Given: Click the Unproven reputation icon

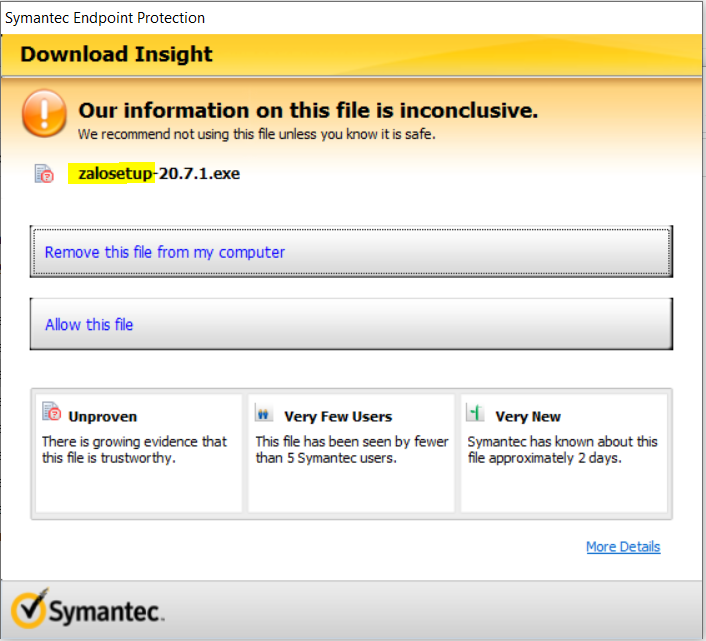Looking at the screenshot, I should pos(52,412).
